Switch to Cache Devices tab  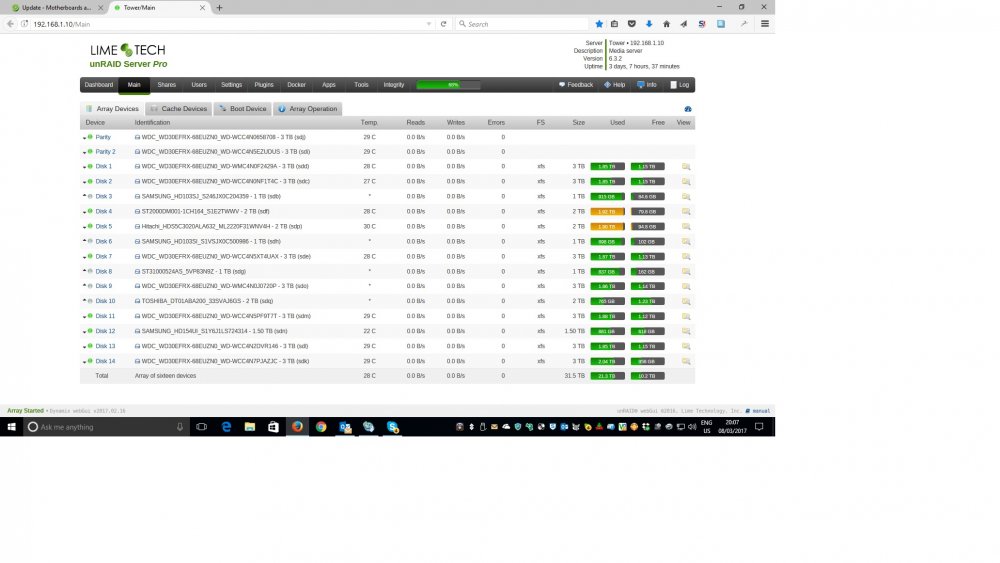click(x=179, y=109)
